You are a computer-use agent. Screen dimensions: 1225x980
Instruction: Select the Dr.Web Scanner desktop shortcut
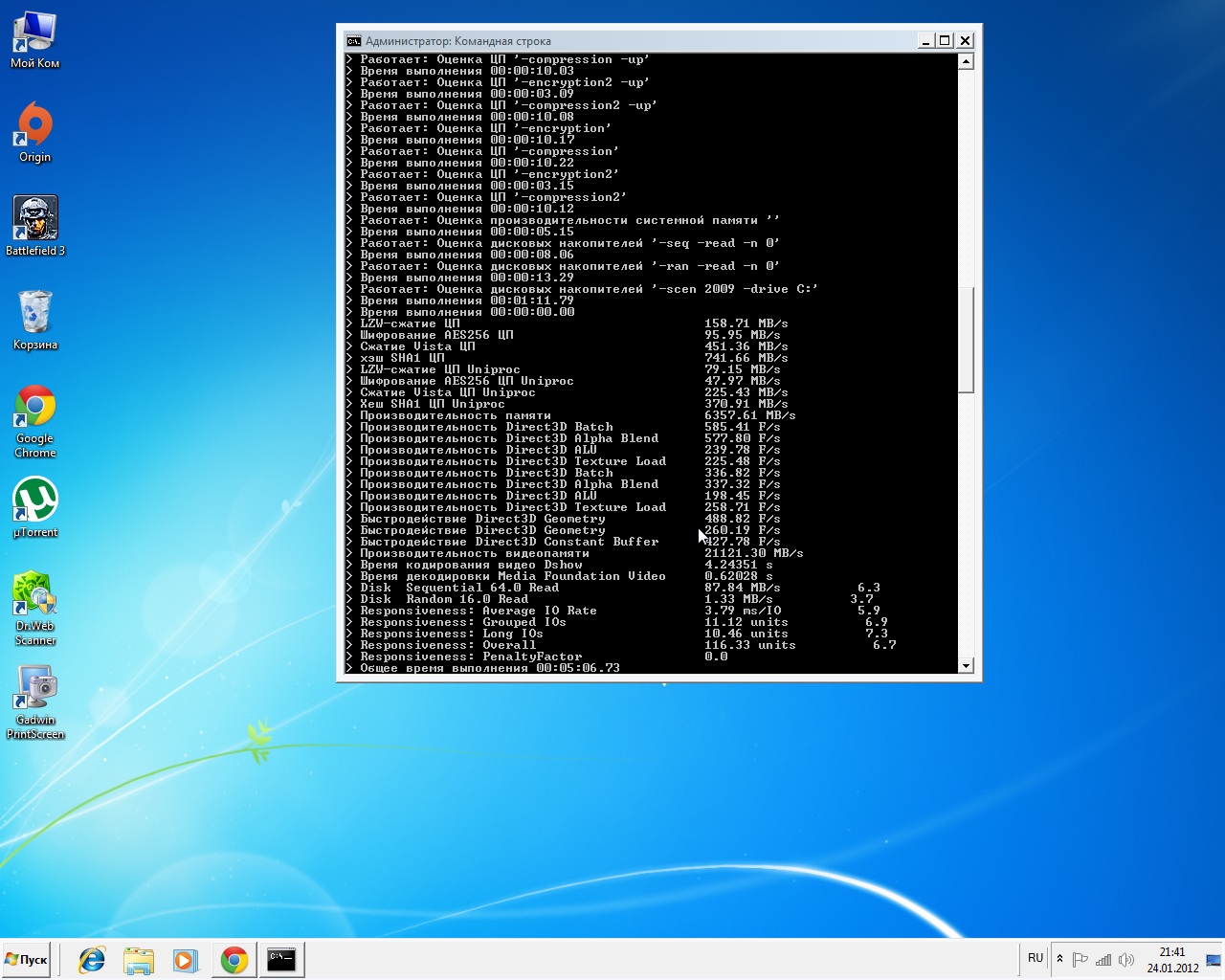point(35,609)
